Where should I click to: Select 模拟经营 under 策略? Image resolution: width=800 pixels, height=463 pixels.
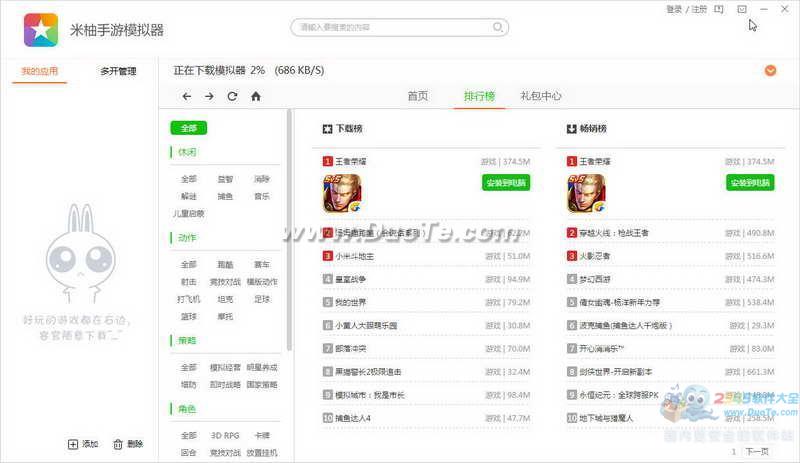225,368
